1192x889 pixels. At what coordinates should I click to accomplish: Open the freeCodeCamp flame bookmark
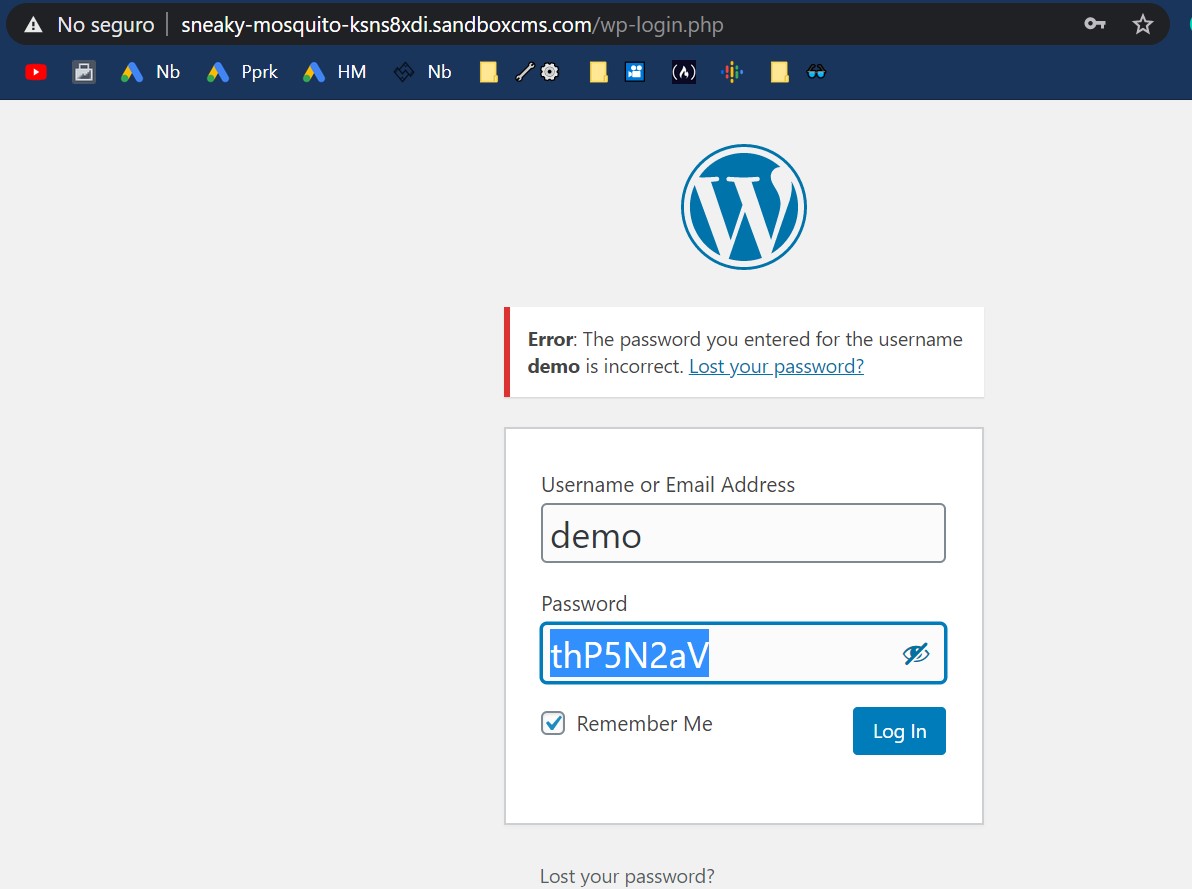[x=683, y=72]
